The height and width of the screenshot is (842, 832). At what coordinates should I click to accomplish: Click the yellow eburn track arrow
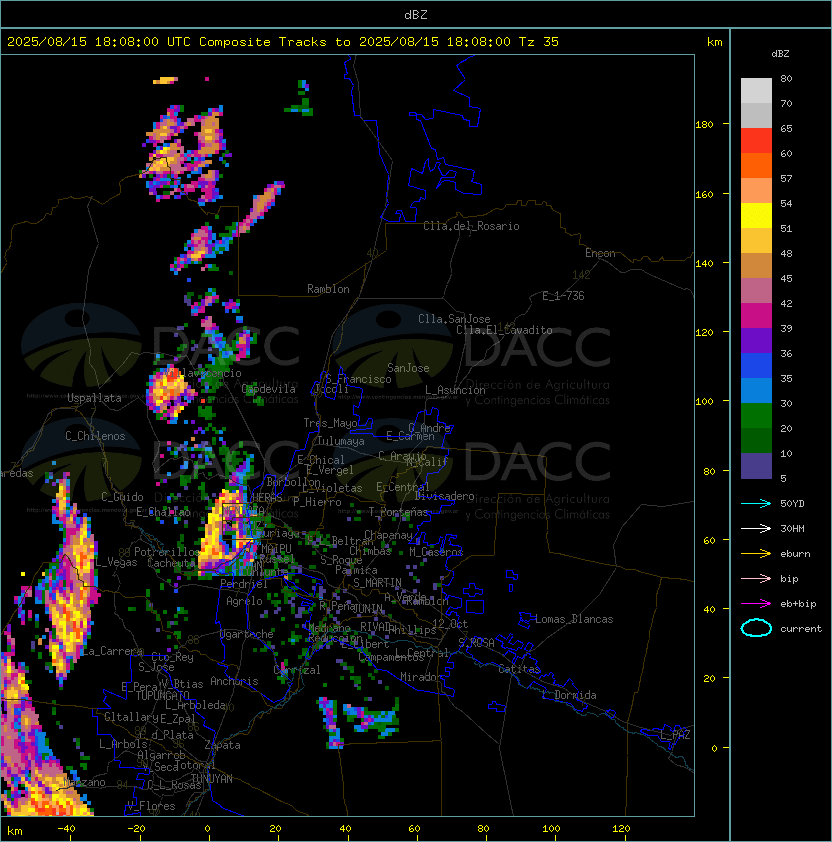[x=756, y=554]
